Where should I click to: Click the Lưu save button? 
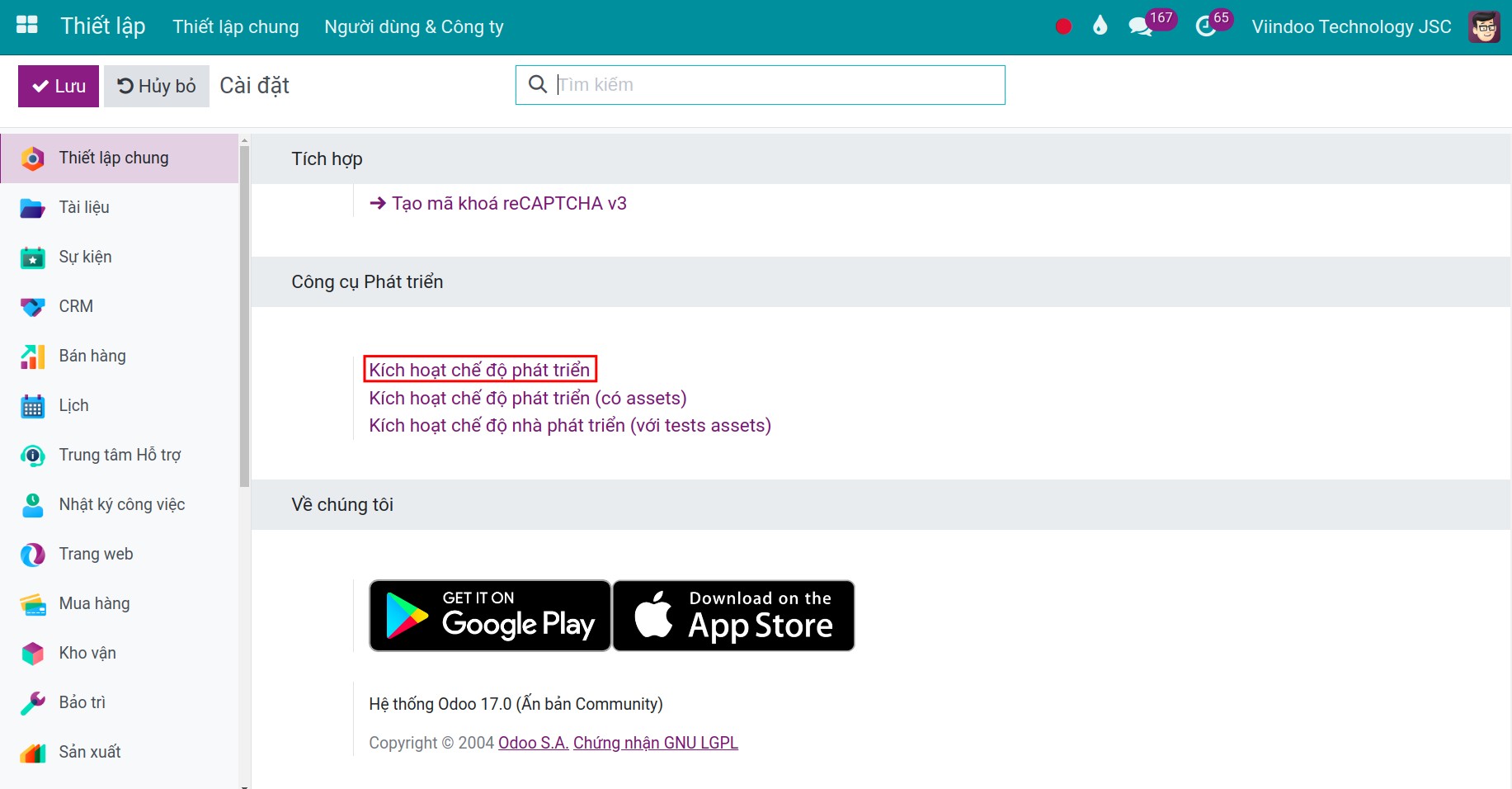[x=59, y=86]
